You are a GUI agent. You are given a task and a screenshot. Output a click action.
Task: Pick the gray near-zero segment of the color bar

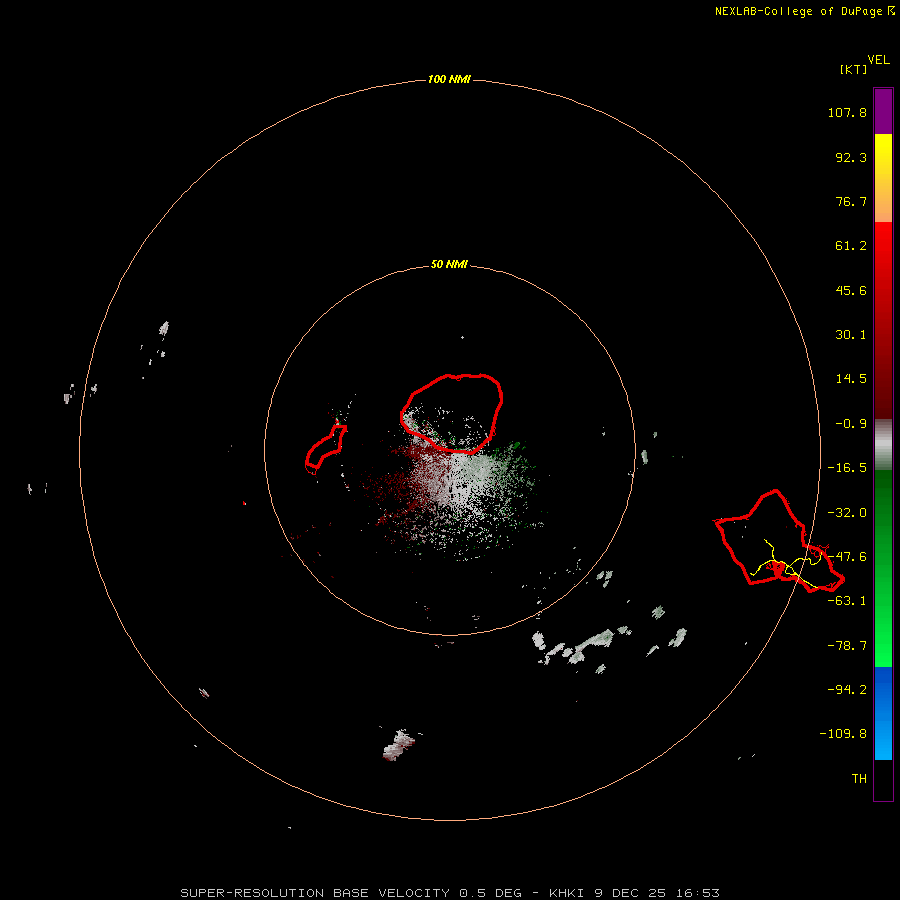coord(883,445)
